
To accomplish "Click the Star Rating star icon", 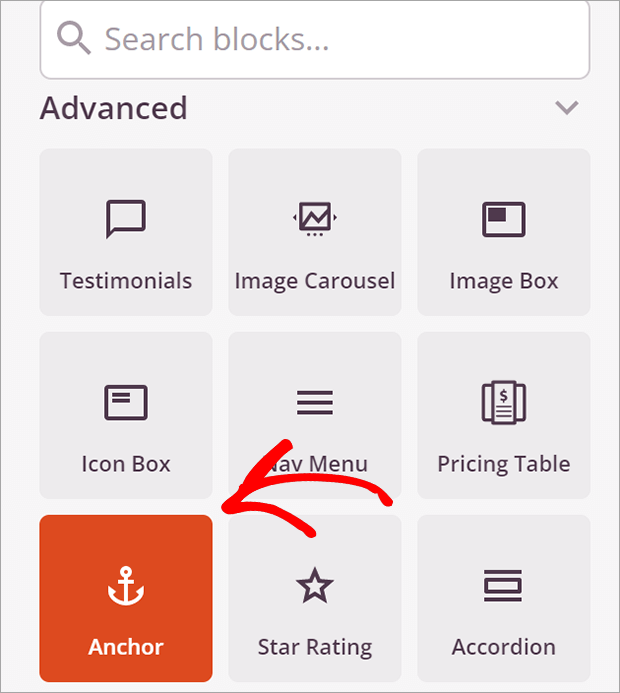I will [315, 585].
